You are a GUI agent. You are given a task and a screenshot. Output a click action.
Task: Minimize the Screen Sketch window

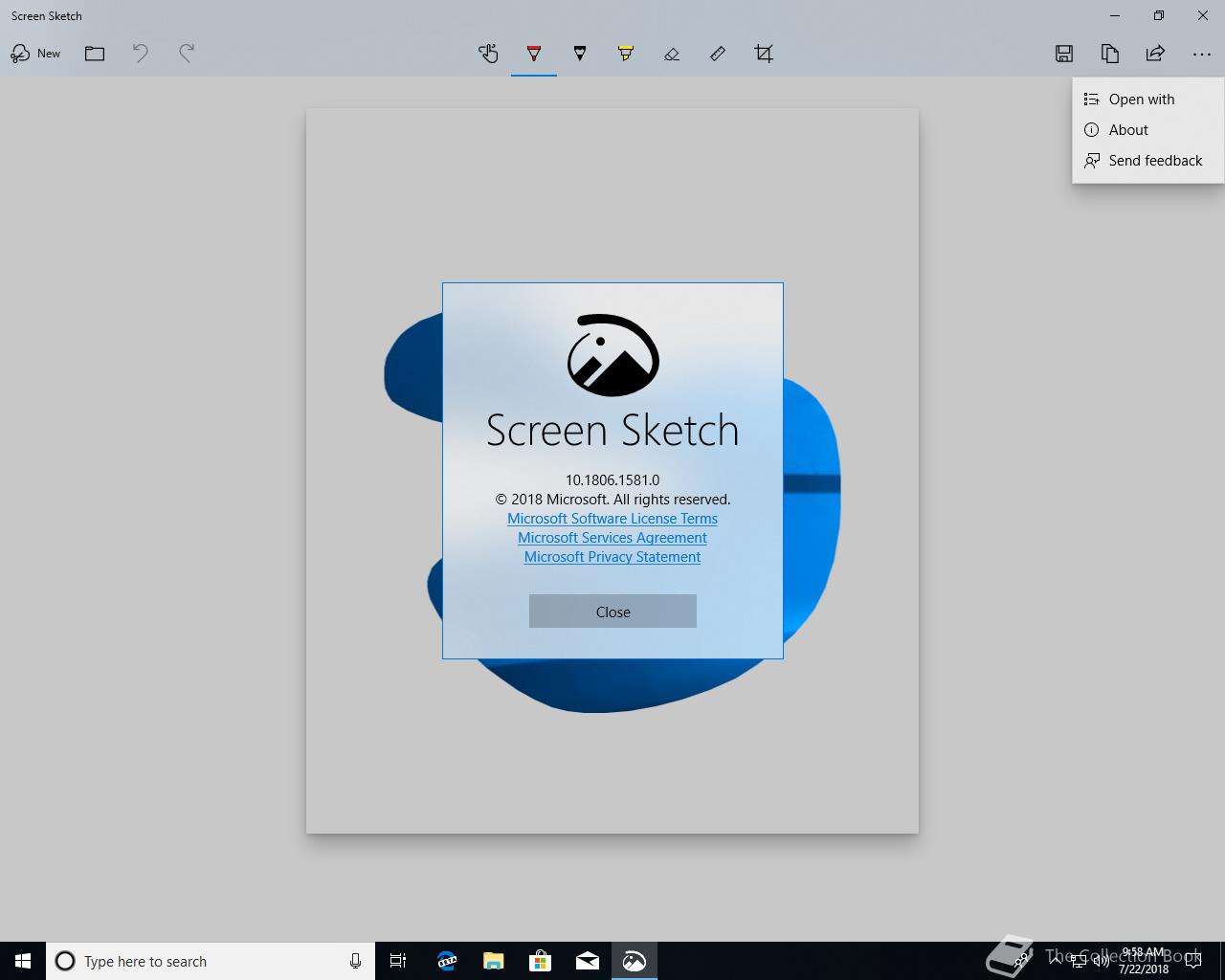point(1115,15)
